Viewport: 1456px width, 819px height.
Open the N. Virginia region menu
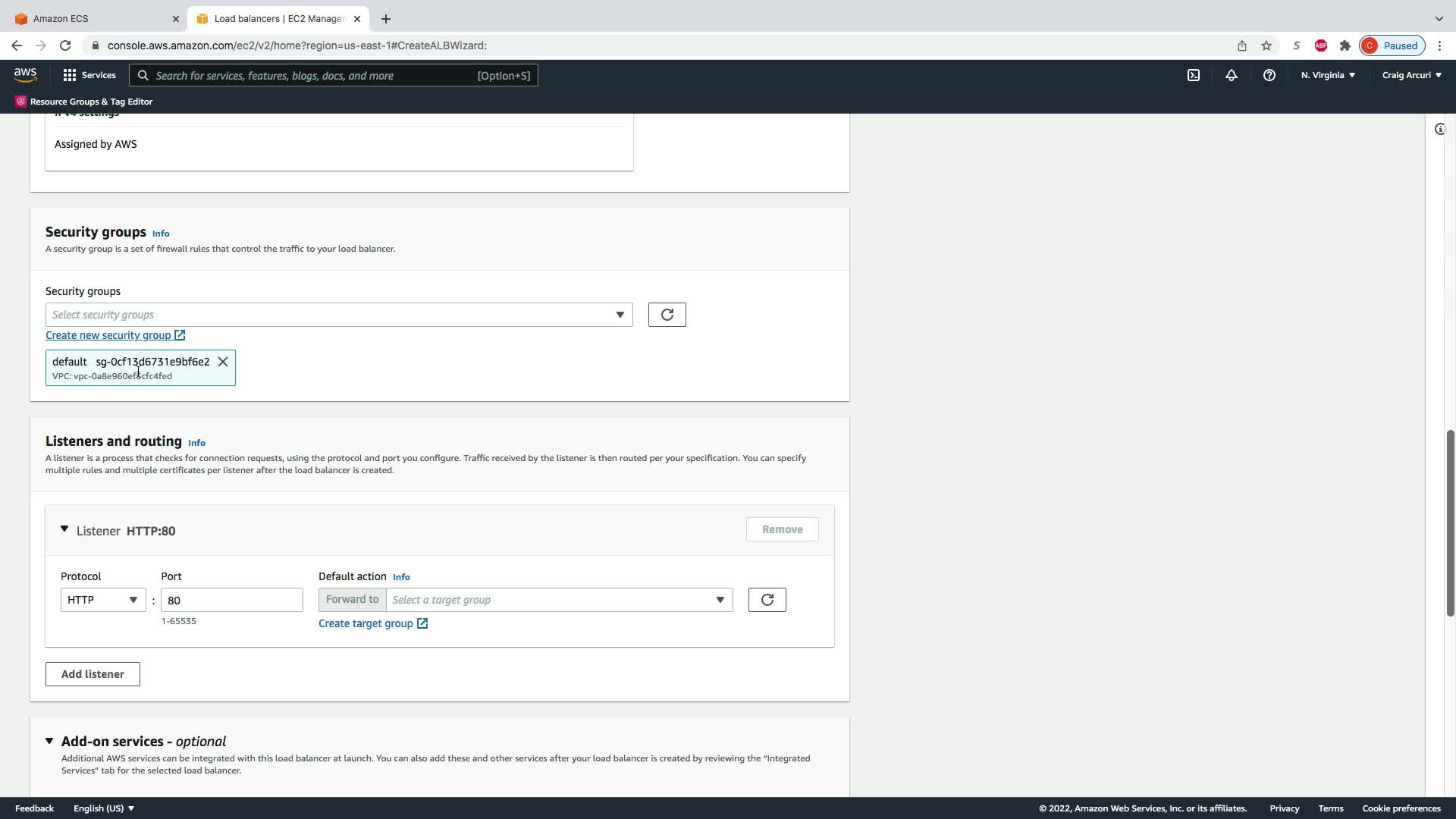(x=1327, y=75)
